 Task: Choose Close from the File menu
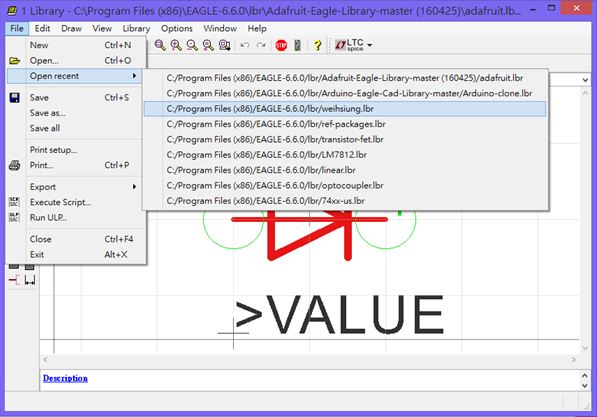tap(76, 239)
